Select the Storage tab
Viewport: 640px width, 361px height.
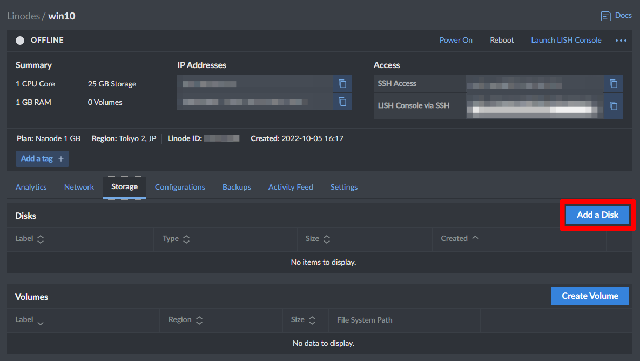point(124,187)
